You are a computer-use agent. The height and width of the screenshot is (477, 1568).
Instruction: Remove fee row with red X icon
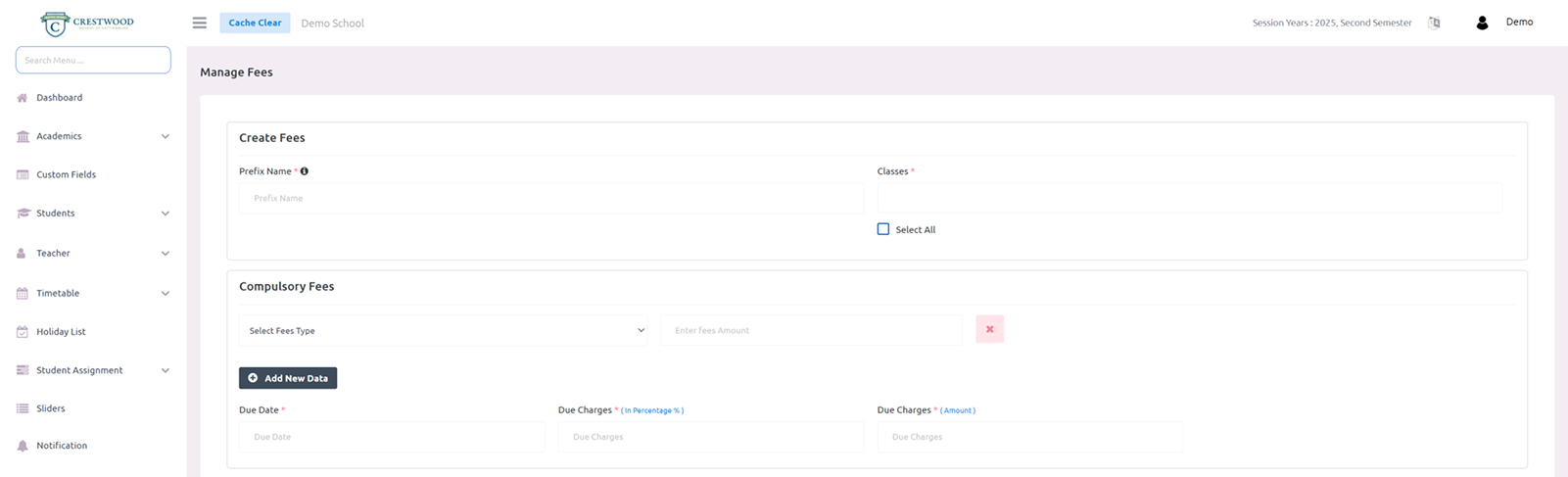tap(989, 329)
